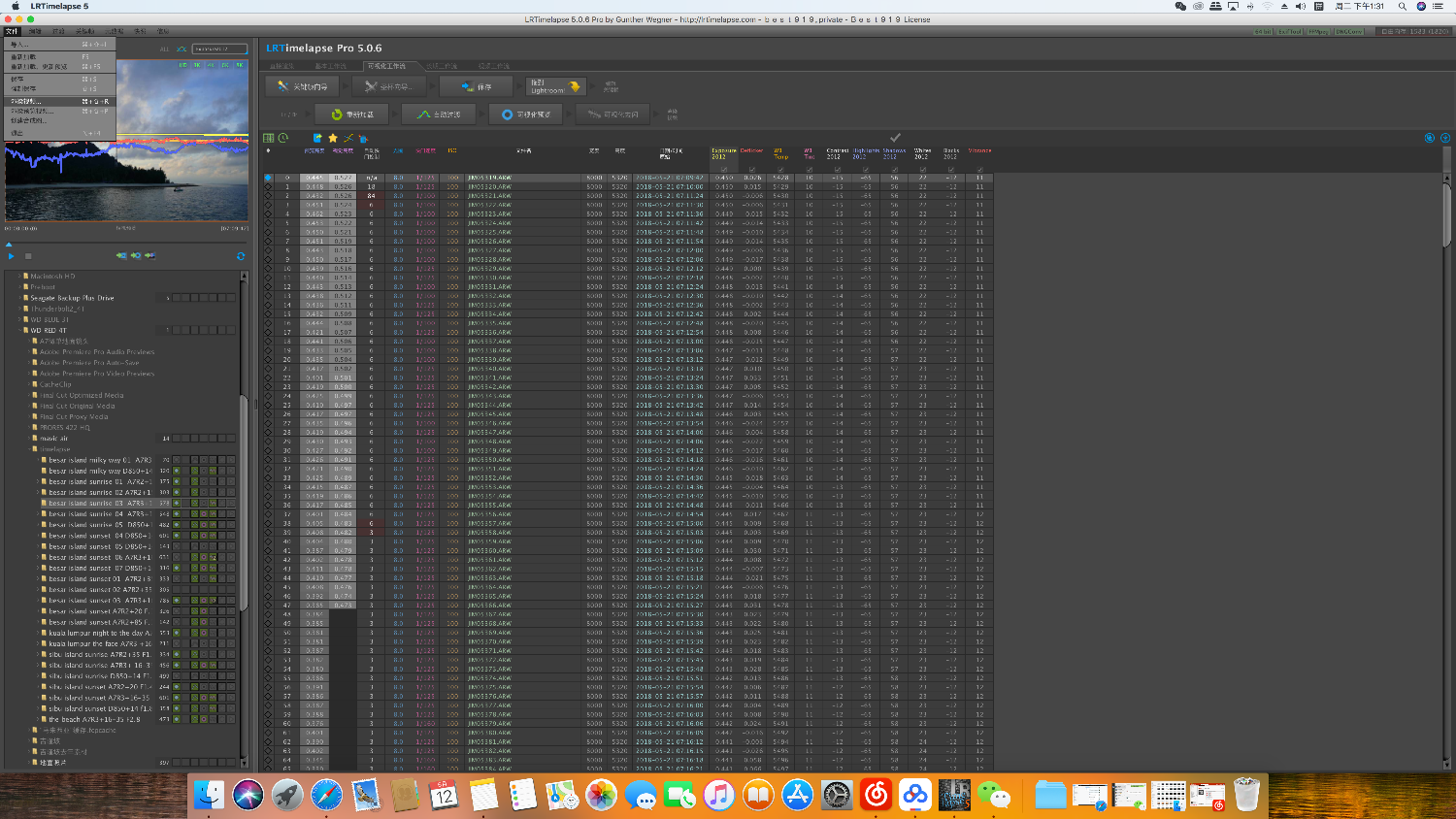Start preview playback with the play button
This screenshot has width=1456, height=819.
11,256
